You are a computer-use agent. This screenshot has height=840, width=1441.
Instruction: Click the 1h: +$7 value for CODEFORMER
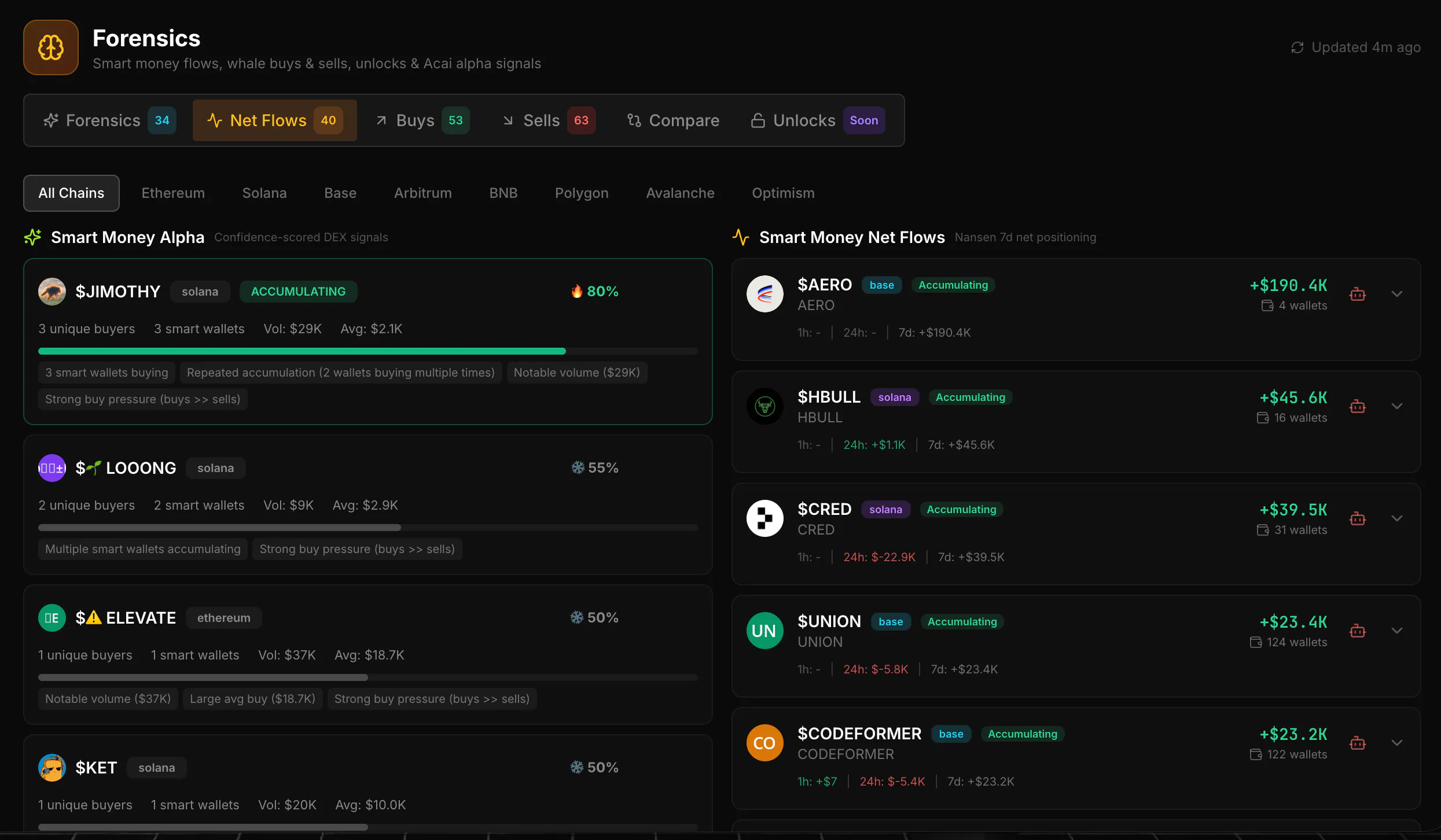tap(817, 782)
